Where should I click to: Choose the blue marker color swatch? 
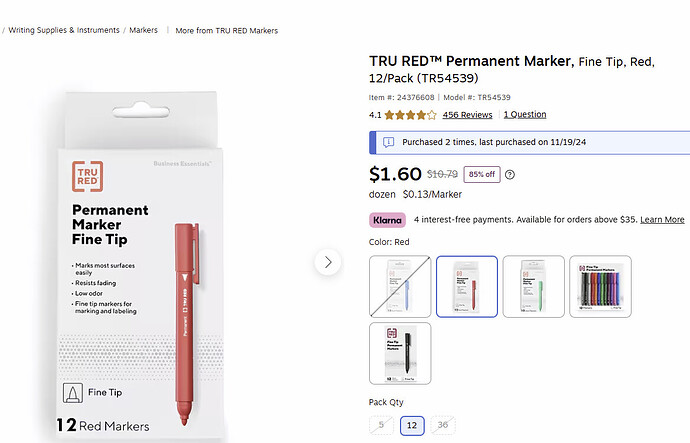pyautogui.click(x=400, y=286)
